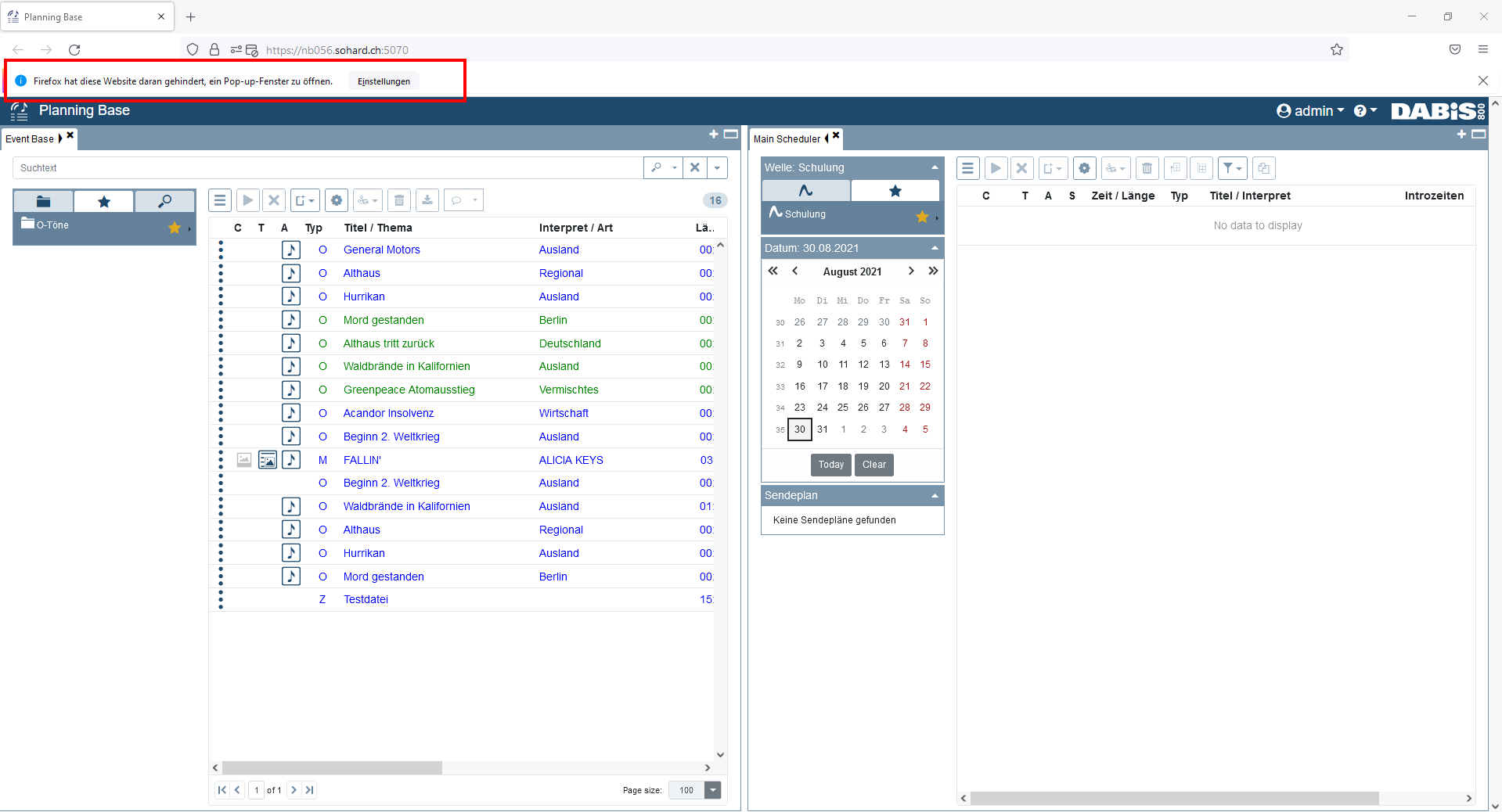The width and height of the screenshot is (1502, 812).
Task: Click the Today button below the calendar
Action: click(830, 465)
